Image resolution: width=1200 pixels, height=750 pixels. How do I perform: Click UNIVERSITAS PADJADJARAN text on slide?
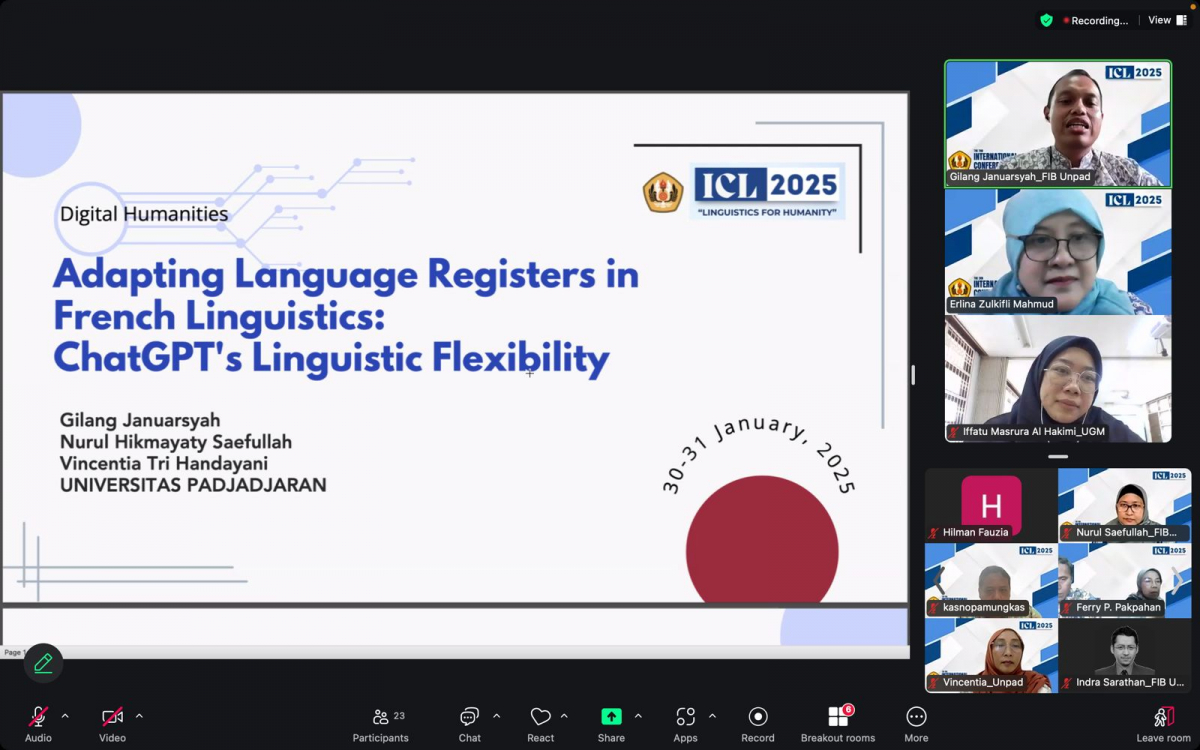[x=193, y=485]
